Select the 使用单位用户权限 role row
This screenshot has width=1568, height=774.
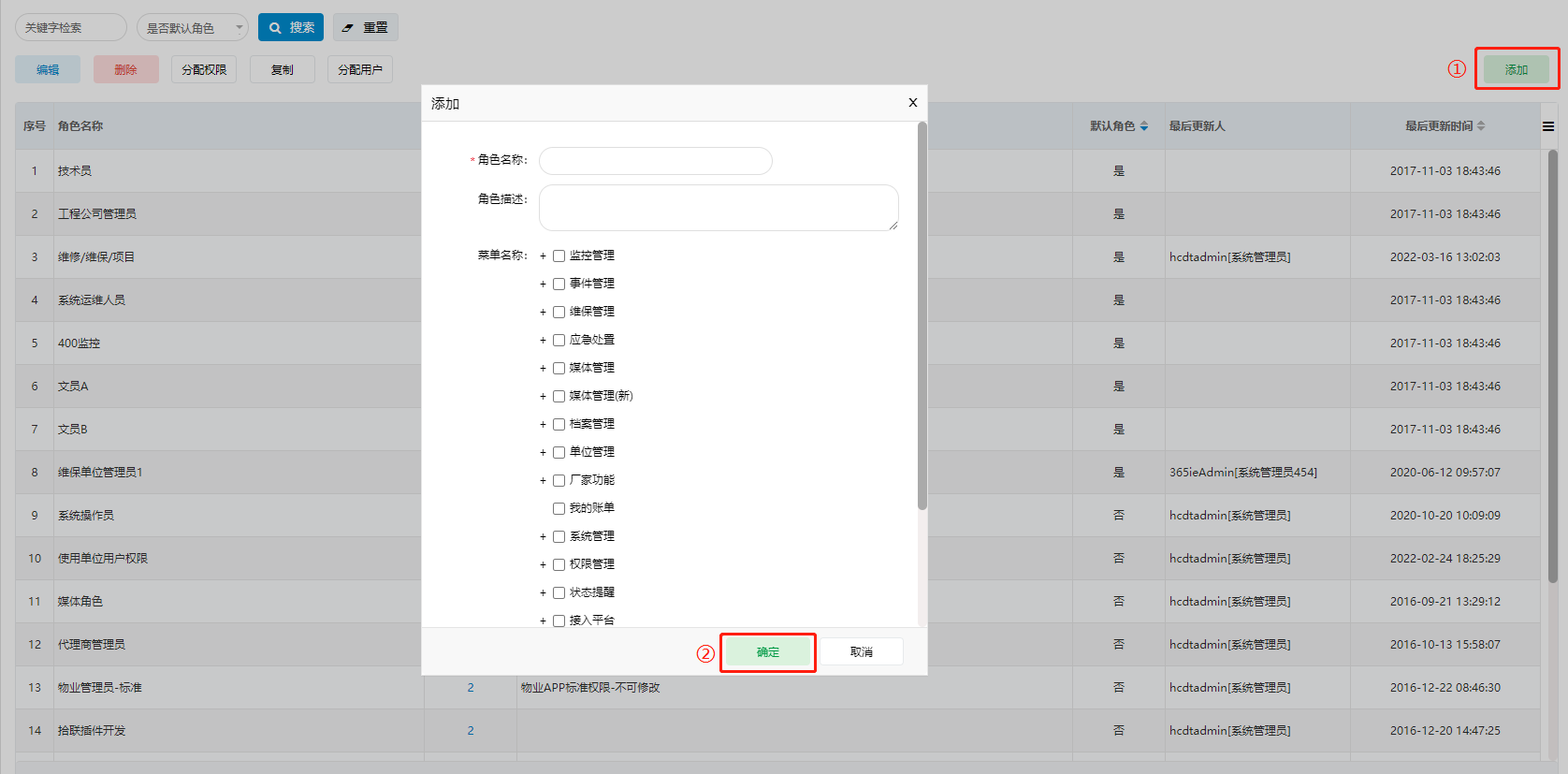tap(777, 559)
